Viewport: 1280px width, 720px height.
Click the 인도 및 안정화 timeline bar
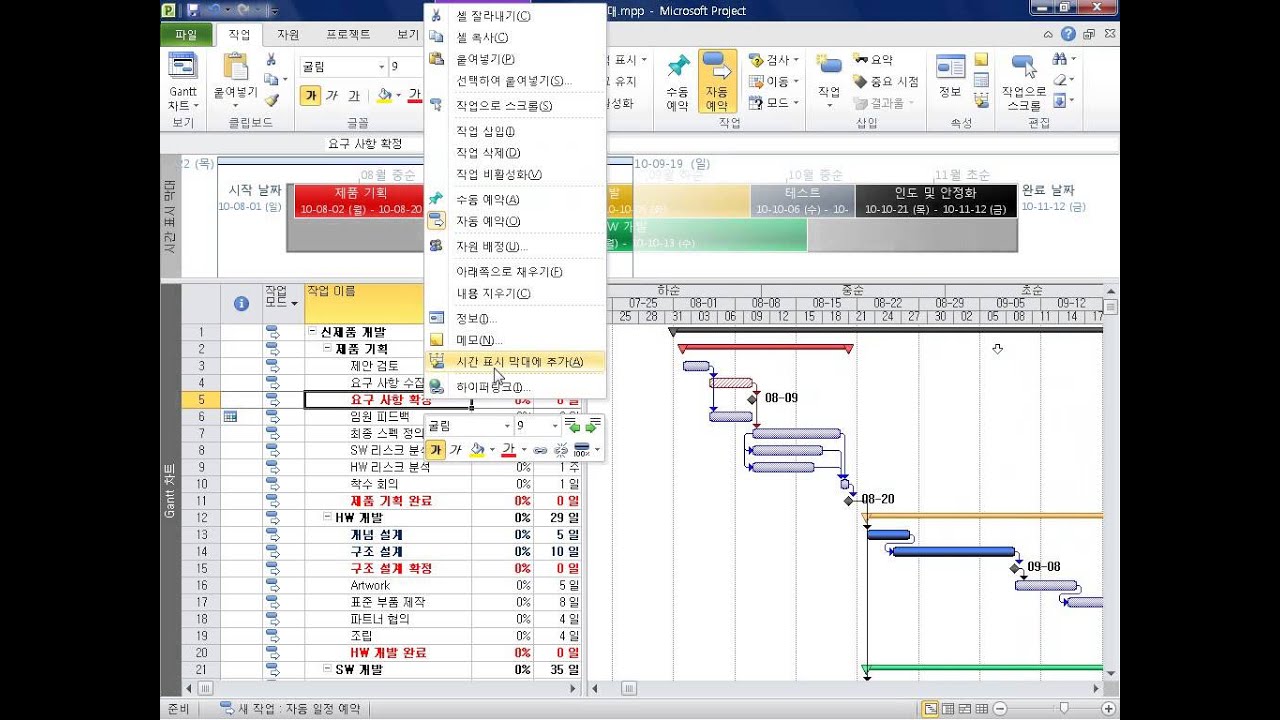tap(935, 200)
